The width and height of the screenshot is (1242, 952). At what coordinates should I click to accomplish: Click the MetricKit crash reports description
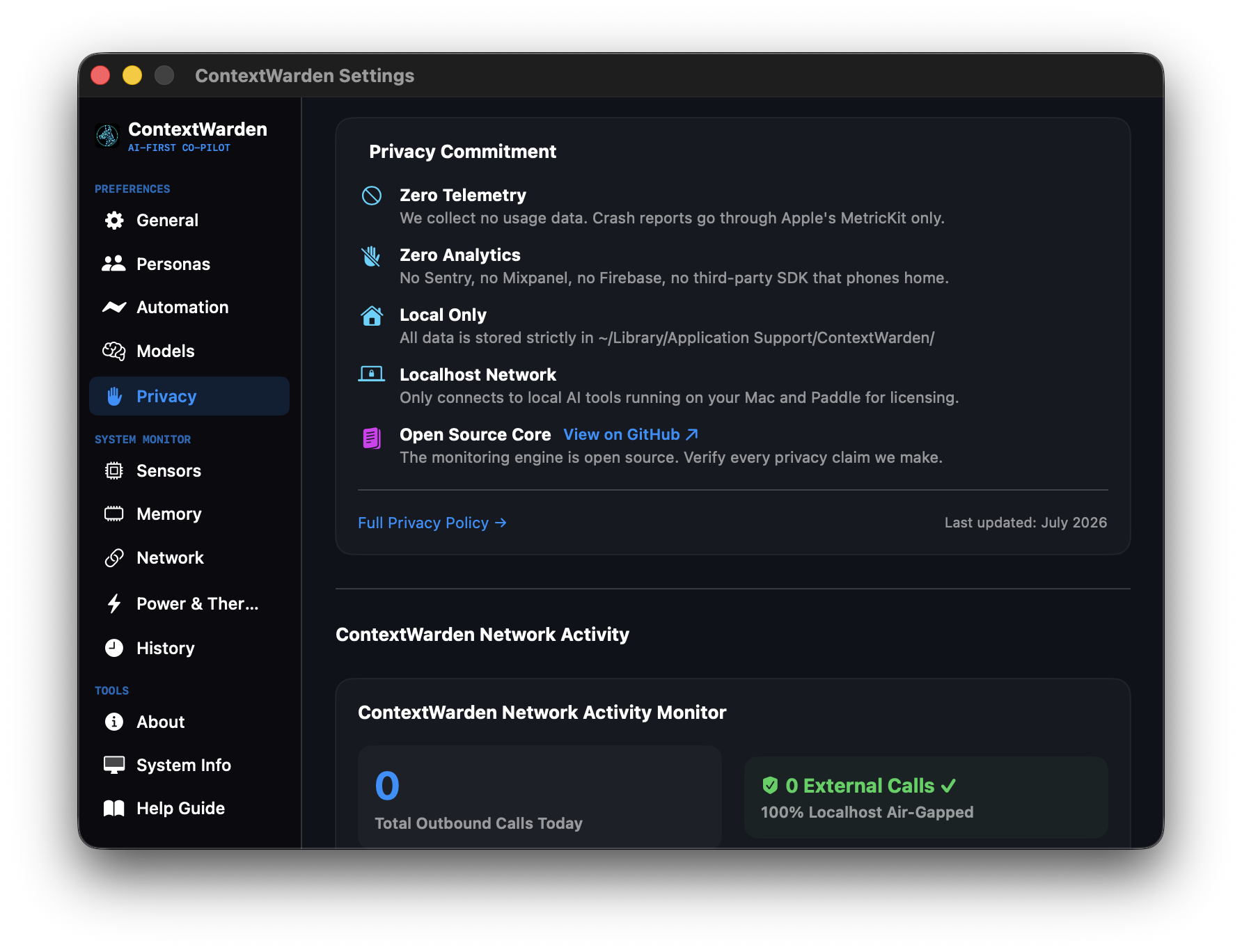coord(672,219)
